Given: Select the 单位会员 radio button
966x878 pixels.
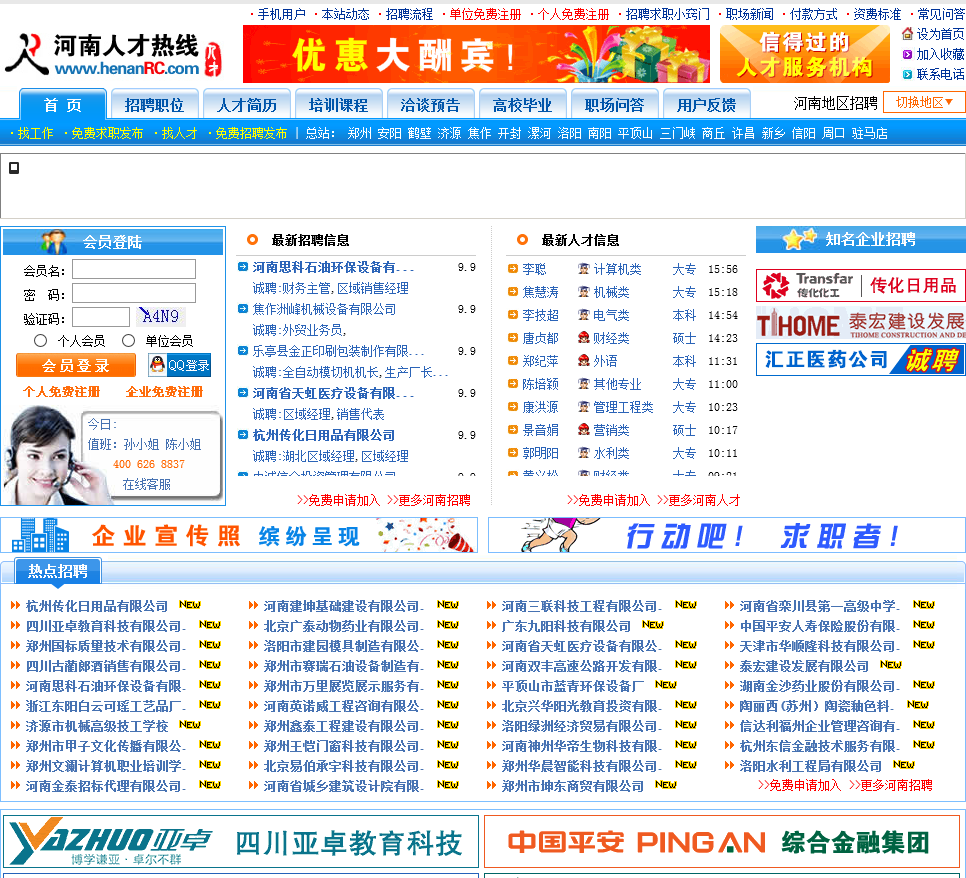Looking at the screenshot, I should [x=128, y=340].
